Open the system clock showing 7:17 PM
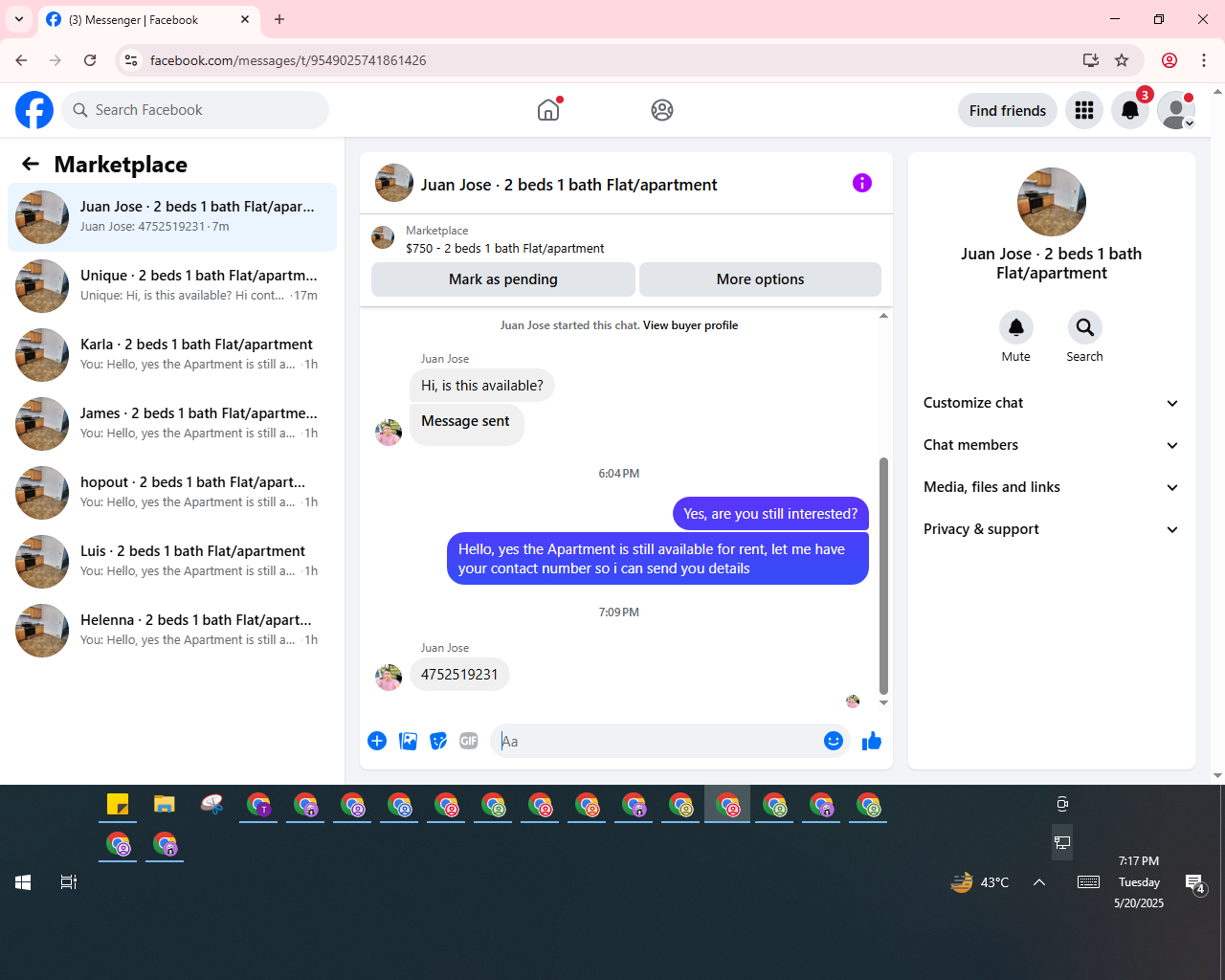 1139,881
